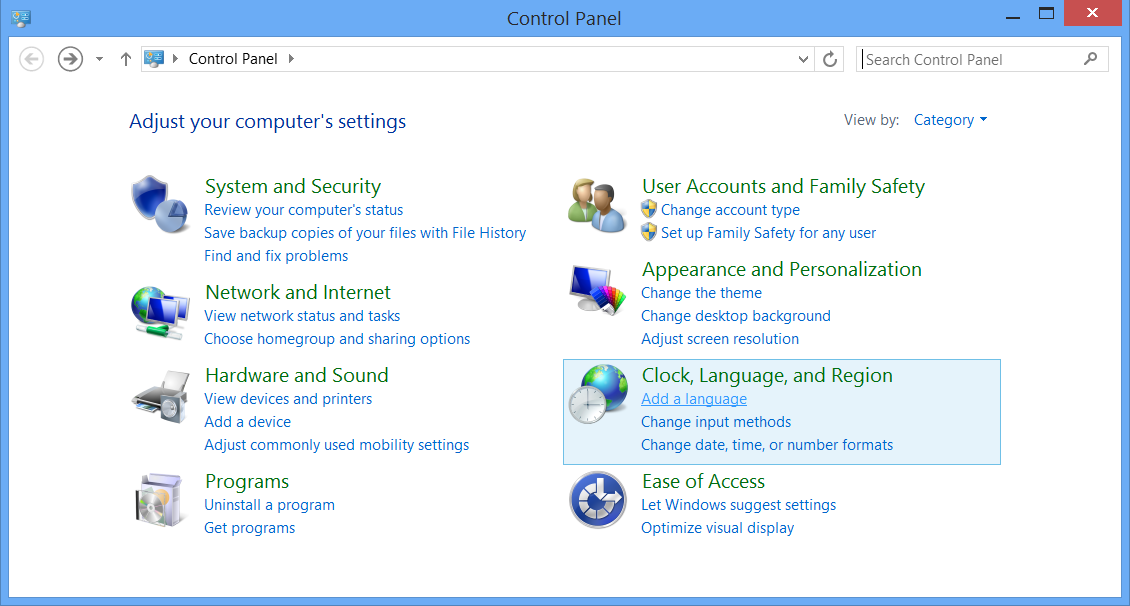Open User Accounts people icon
Viewport: 1130px width, 606px height.
pos(597,205)
